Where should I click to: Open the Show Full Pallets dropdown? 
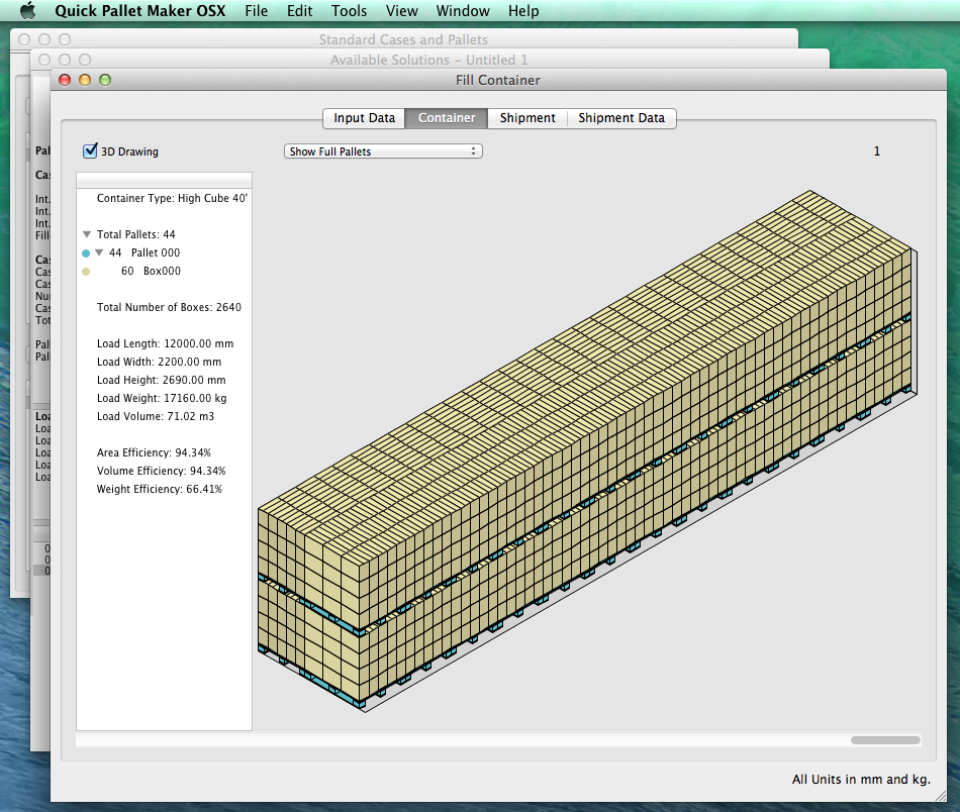(383, 151)
